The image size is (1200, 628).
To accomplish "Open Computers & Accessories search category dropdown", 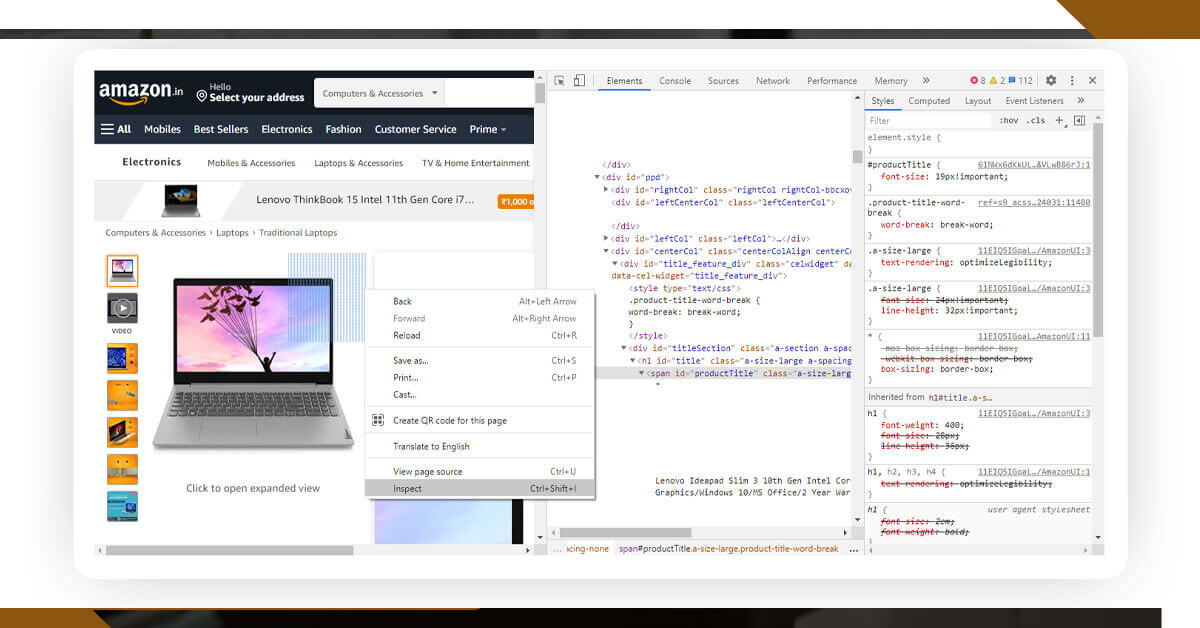I will pos(379,94).
